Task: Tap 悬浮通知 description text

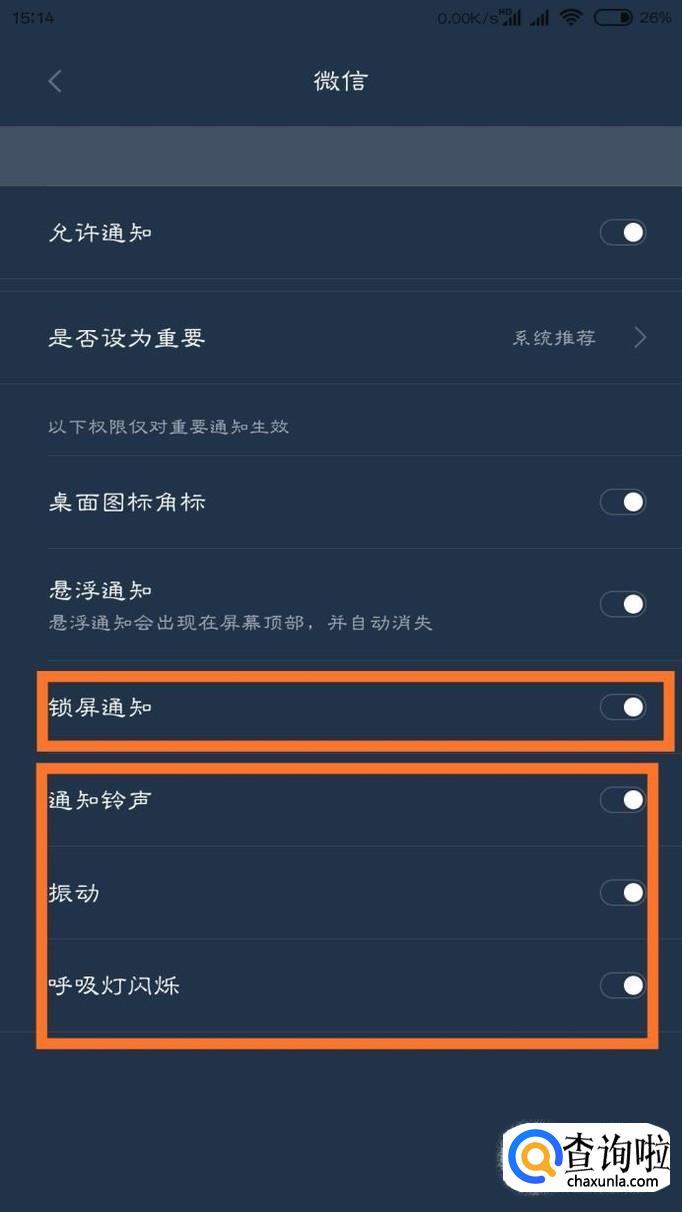Action: point(240,623)
